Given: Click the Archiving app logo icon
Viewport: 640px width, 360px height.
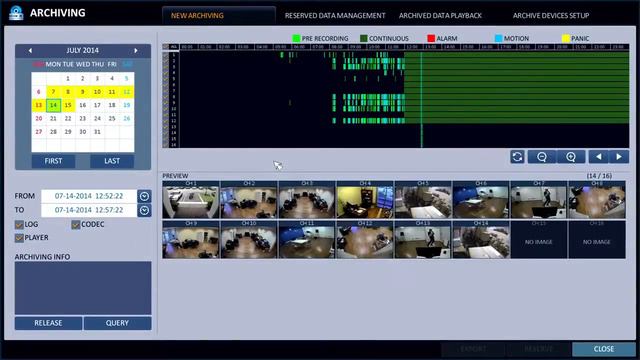Looking at the screenshot, I should click(x=16, y=13).
